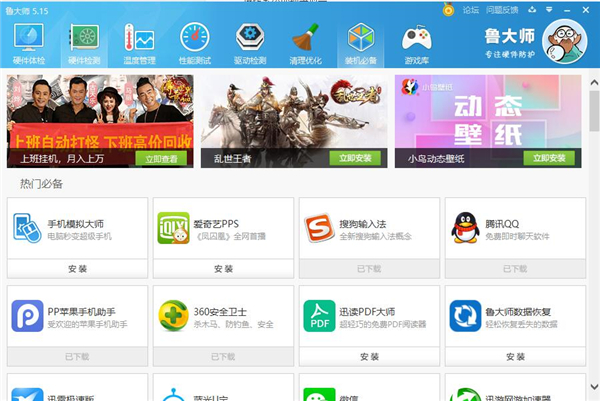600x401 pixels.
Task: Switch to the 硬件检测 hardware detection tab
Action: pyautogui.click(x=84, y=44)
